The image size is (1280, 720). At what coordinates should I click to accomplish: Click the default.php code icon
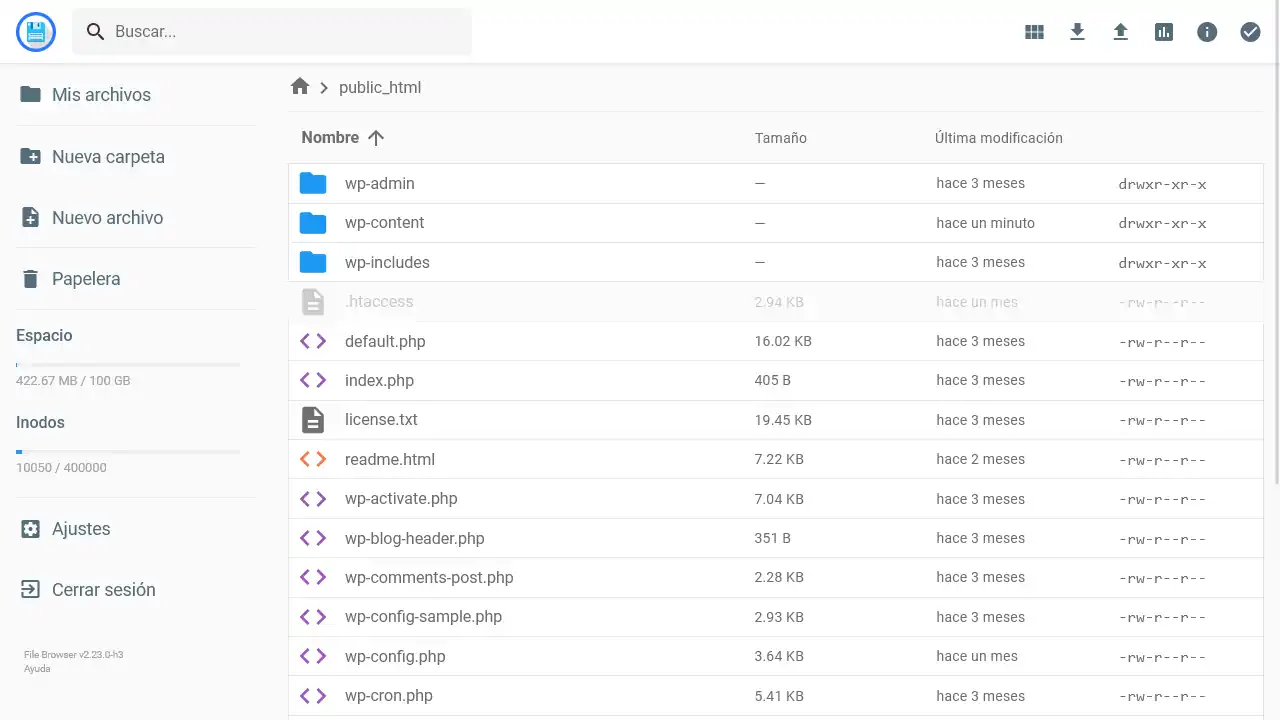click(313, 341)
